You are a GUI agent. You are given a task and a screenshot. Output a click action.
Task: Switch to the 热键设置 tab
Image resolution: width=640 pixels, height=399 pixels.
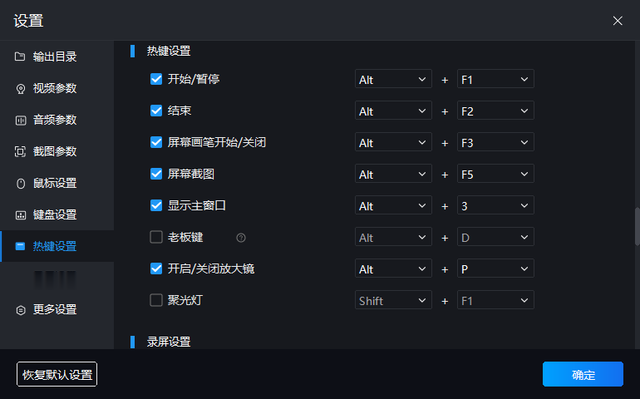pyautogui.click(x=57, y=246)
